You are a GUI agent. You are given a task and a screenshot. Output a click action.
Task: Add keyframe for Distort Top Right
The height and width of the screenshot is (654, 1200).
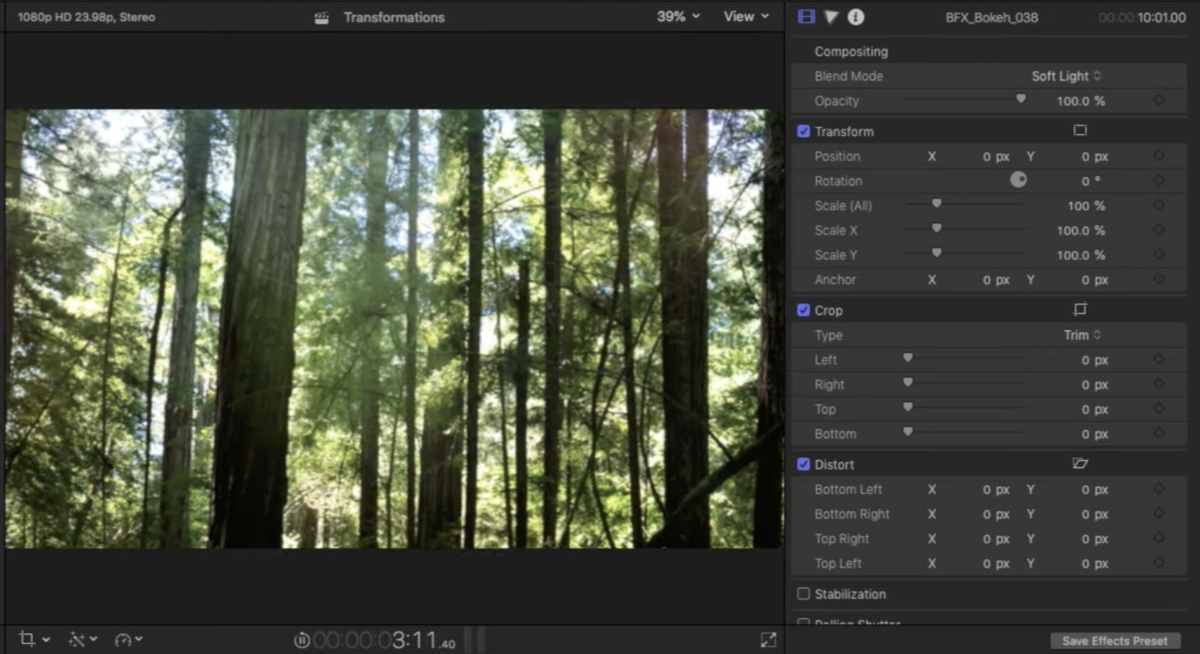1159,539
